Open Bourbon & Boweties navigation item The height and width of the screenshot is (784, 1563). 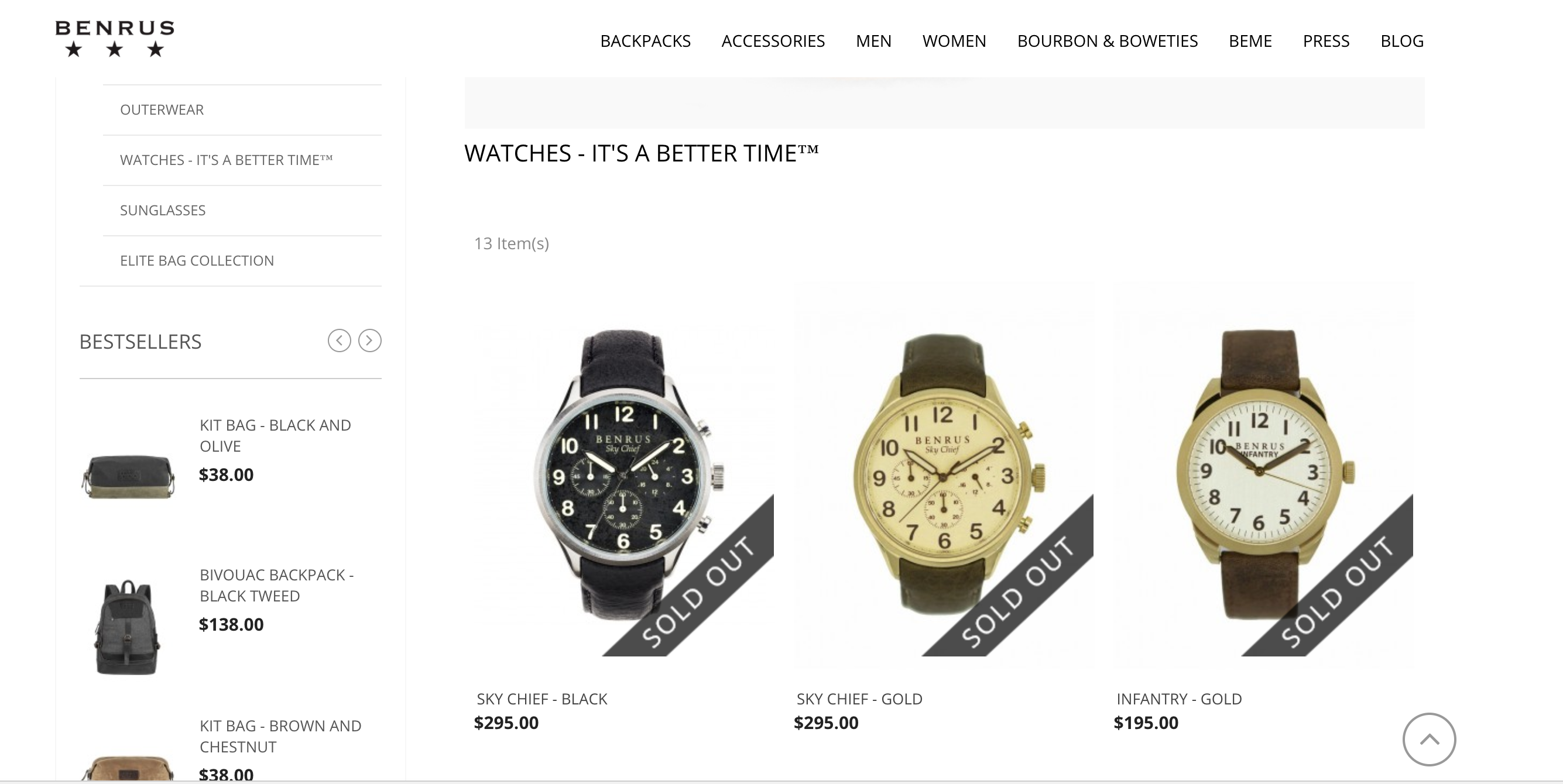1108,41
